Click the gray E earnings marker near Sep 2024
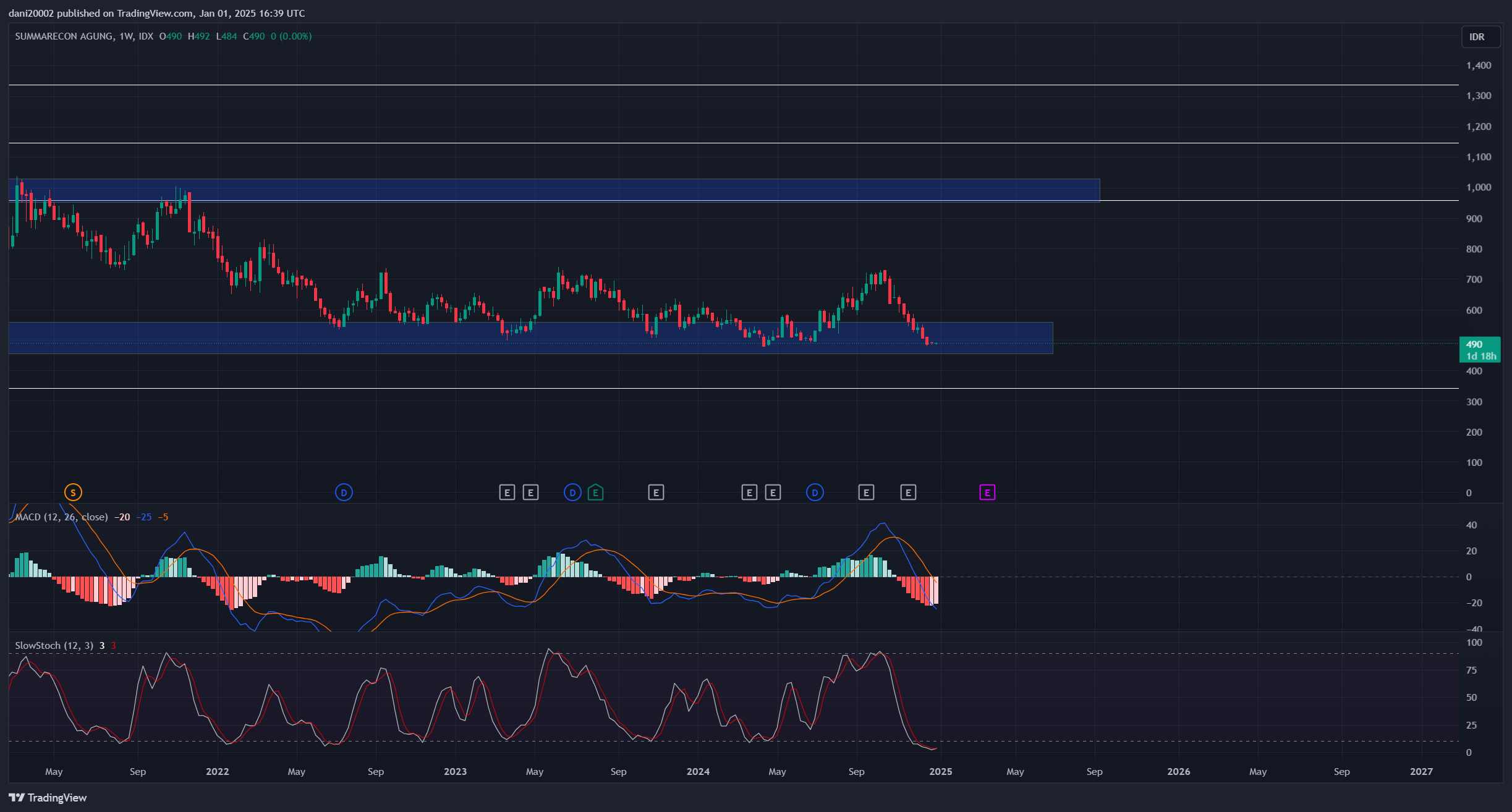Image resolution: width=1512 pixels, height=812 pixels. pos(865,492)
